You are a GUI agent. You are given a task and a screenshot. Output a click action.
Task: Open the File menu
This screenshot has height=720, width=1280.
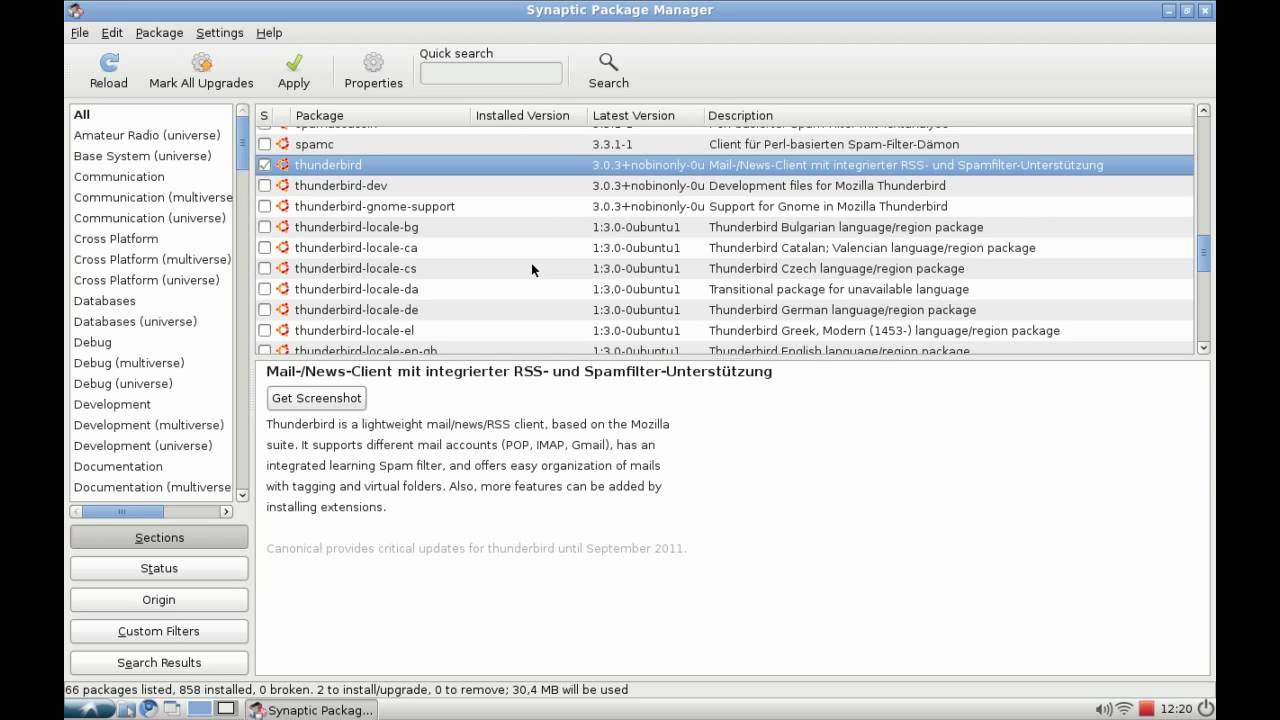point(80,33)
